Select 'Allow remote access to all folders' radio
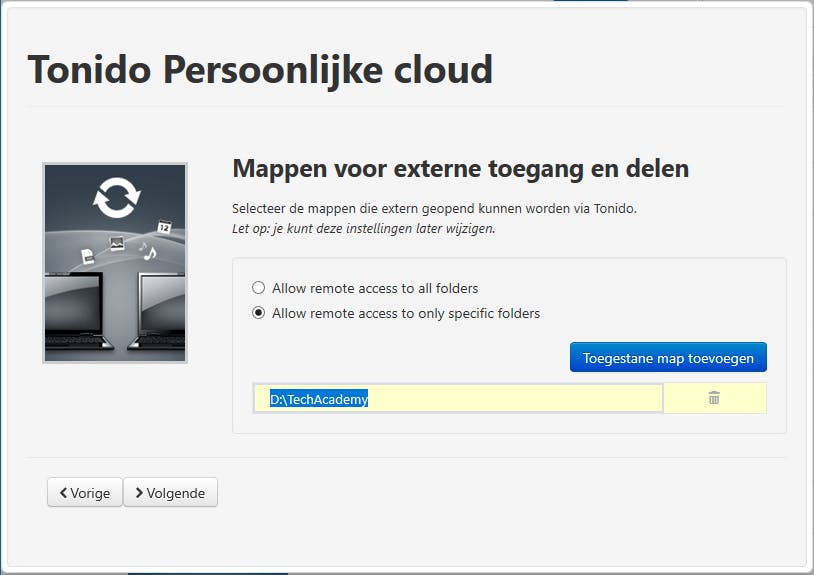Viewport: 814px width, 575px height. (x=258, y=288)
